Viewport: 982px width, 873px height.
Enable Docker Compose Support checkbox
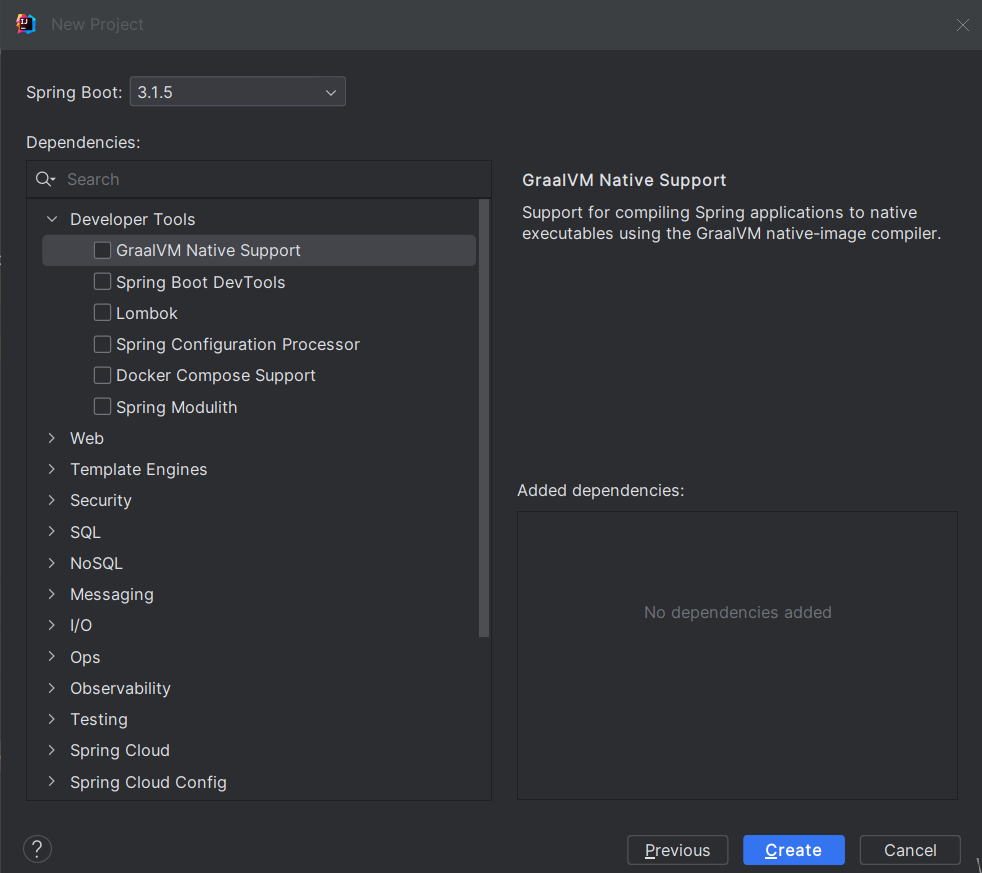(102, 375)
